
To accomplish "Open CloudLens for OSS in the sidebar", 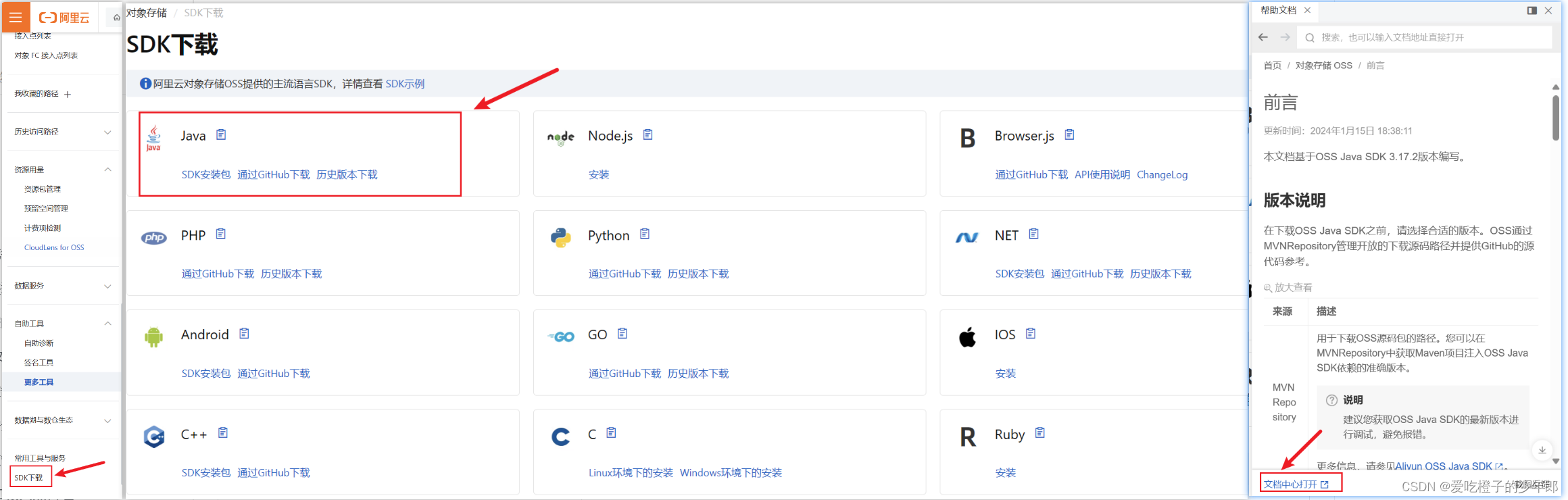I will (x=54, y=247).
